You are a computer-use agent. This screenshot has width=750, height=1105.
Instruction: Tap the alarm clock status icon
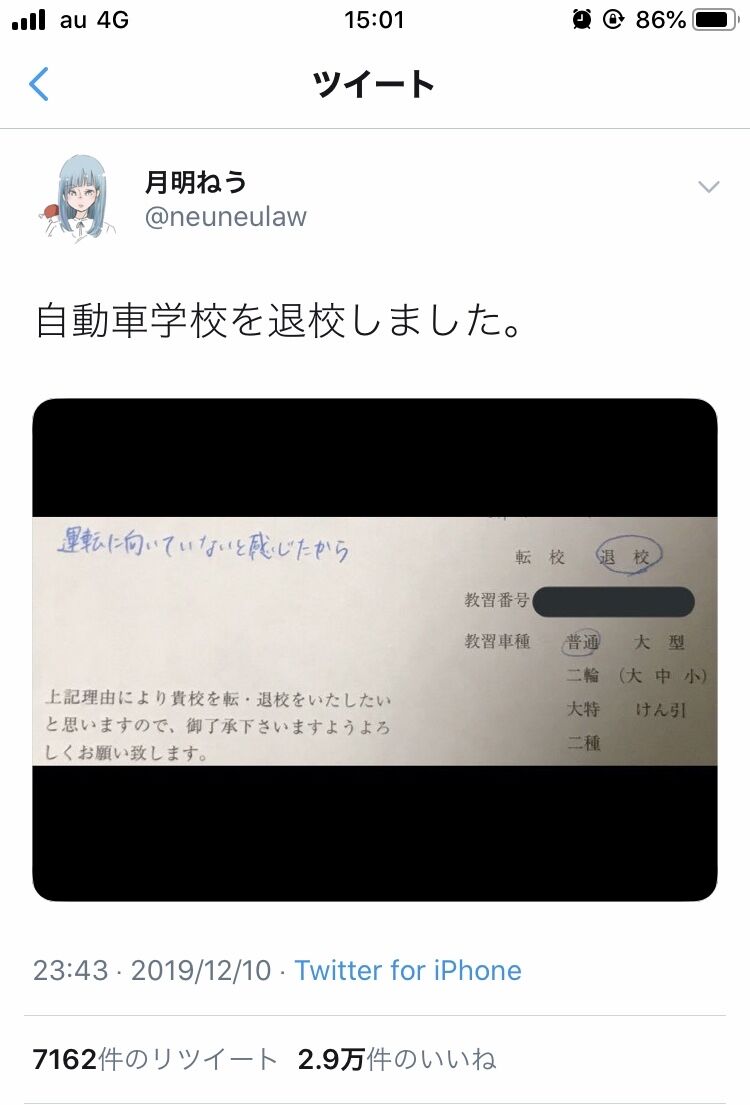point(582,20)
